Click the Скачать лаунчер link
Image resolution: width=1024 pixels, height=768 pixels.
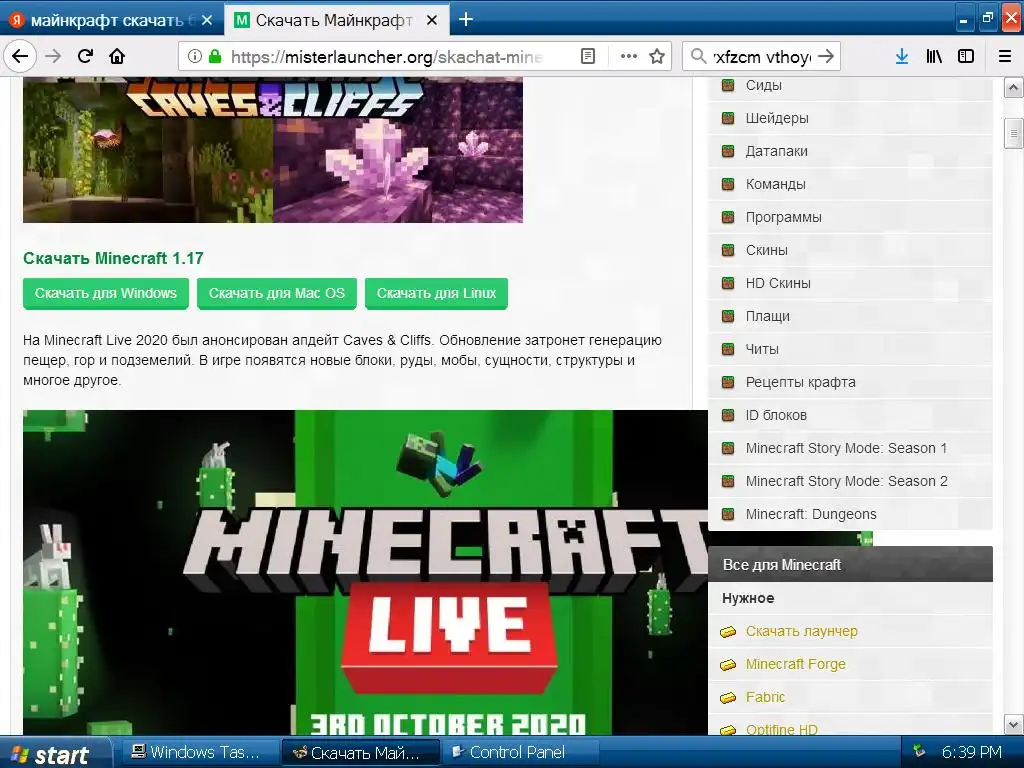coord(801,631)
